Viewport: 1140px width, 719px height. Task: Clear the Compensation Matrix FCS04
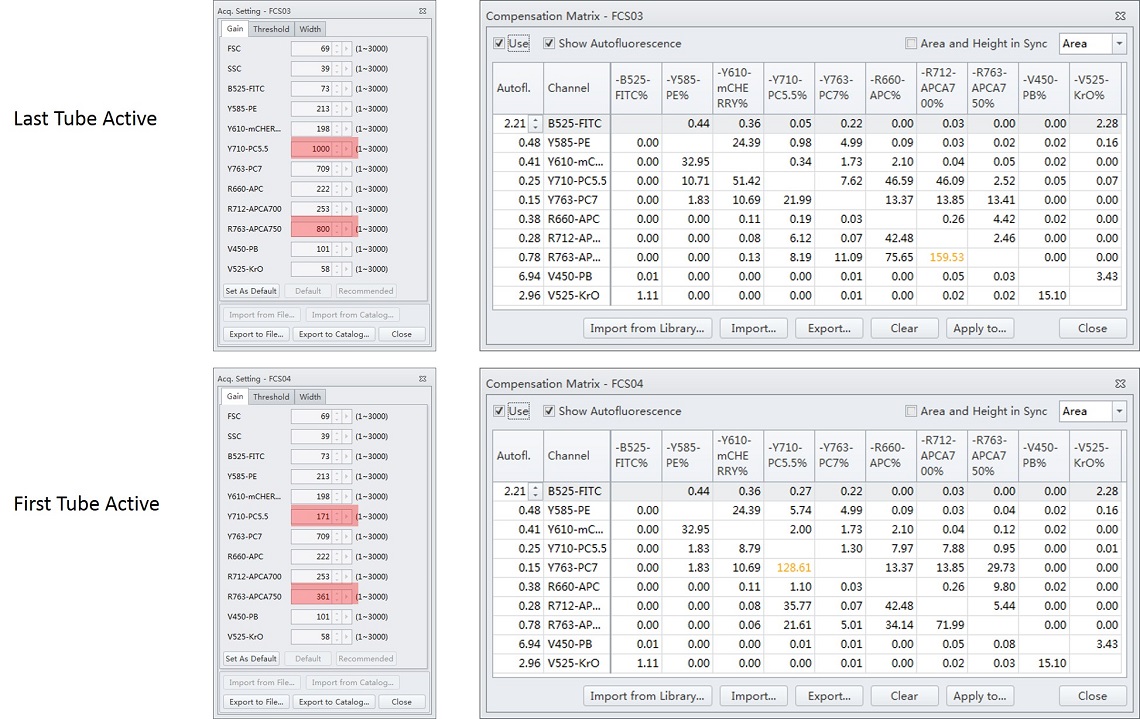[x=904, y=696]
